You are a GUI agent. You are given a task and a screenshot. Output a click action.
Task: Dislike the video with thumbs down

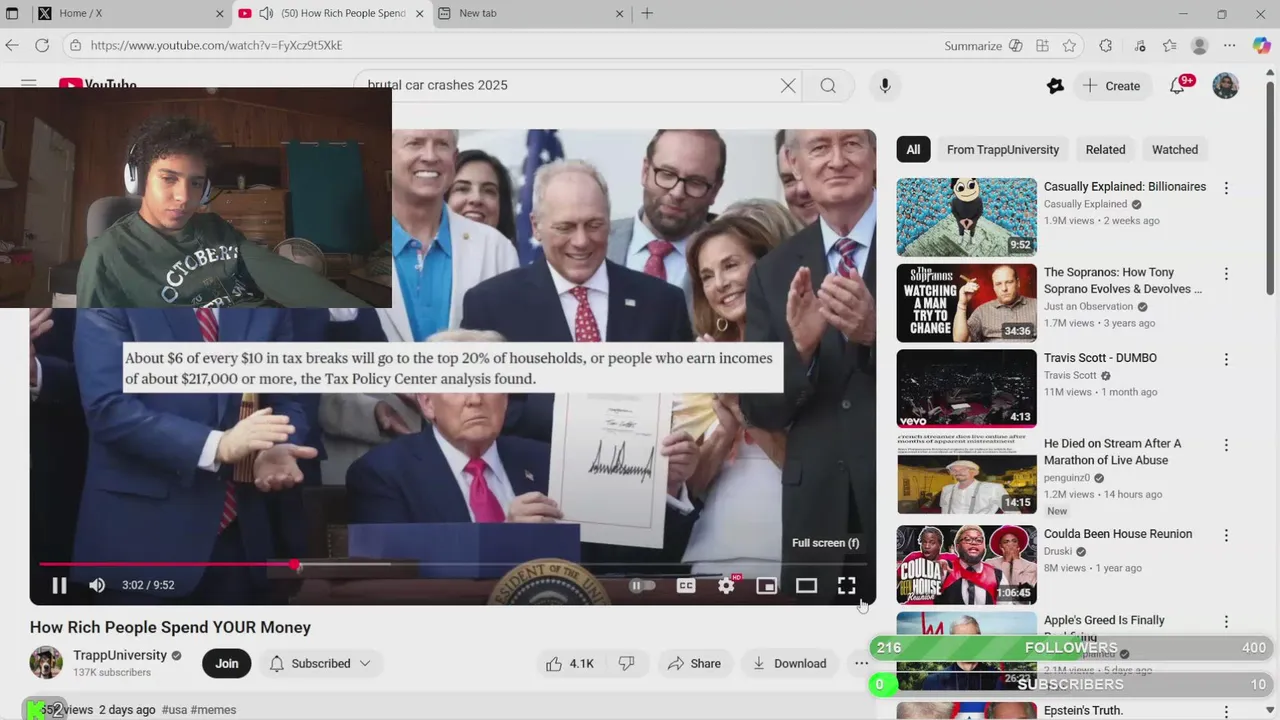tap(627, 663)
